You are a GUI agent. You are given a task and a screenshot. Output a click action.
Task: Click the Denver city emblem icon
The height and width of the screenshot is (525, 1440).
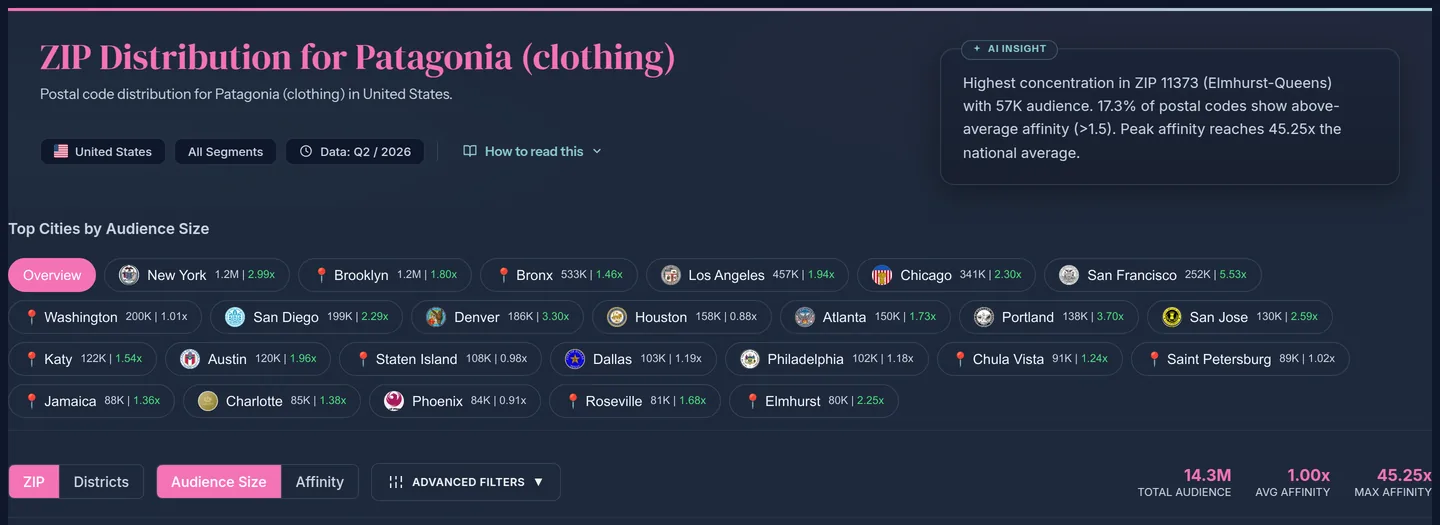436,317
